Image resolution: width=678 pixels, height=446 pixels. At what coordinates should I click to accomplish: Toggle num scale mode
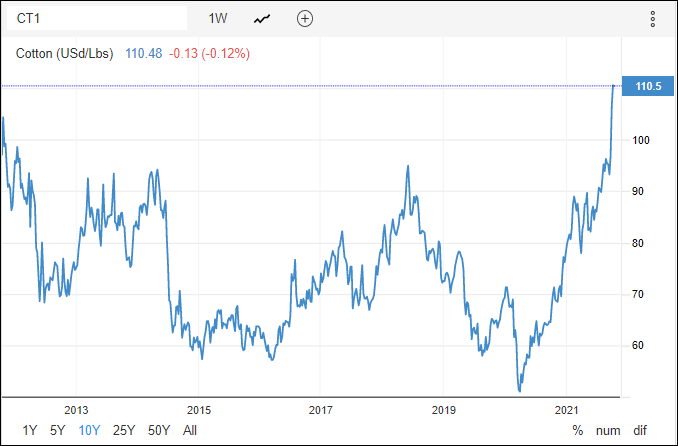pyautogui.click(x=608, y=430)
